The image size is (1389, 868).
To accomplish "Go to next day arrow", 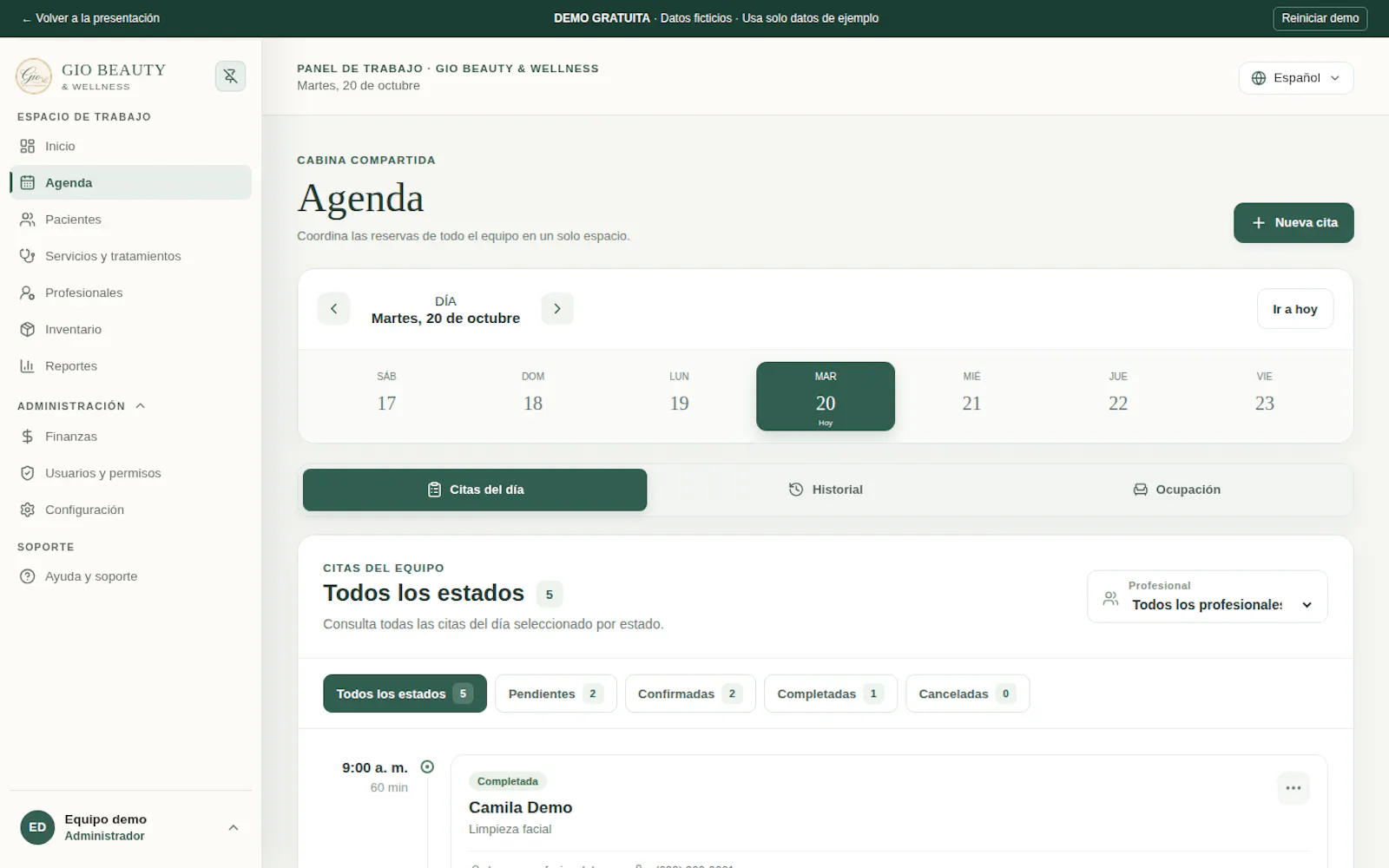I will click(x=557, y=309).
